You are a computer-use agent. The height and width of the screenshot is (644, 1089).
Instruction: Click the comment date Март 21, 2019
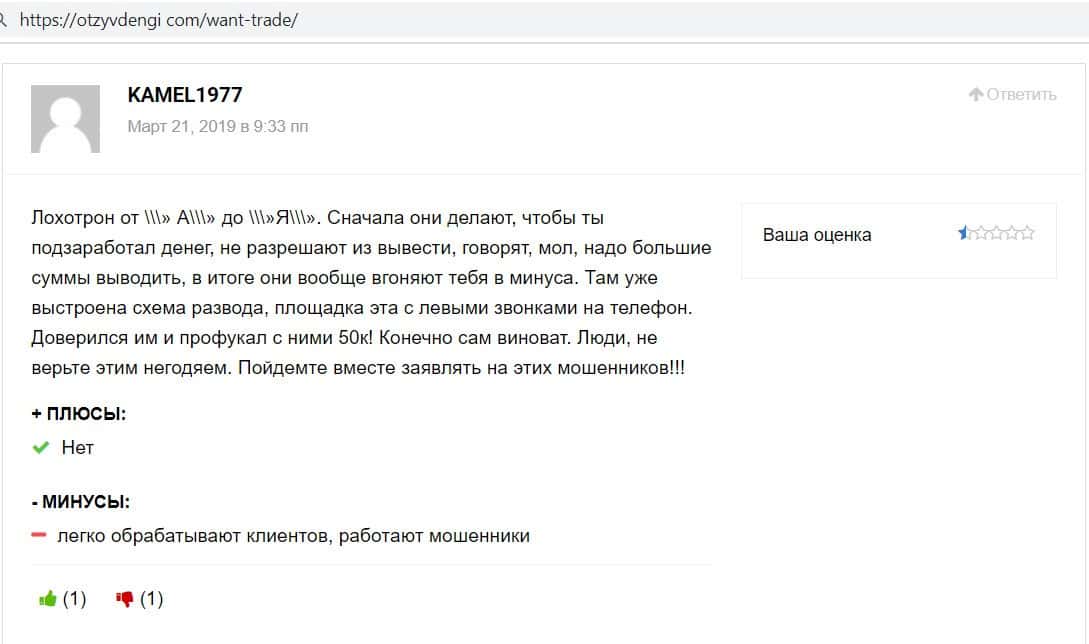[218, 127]
